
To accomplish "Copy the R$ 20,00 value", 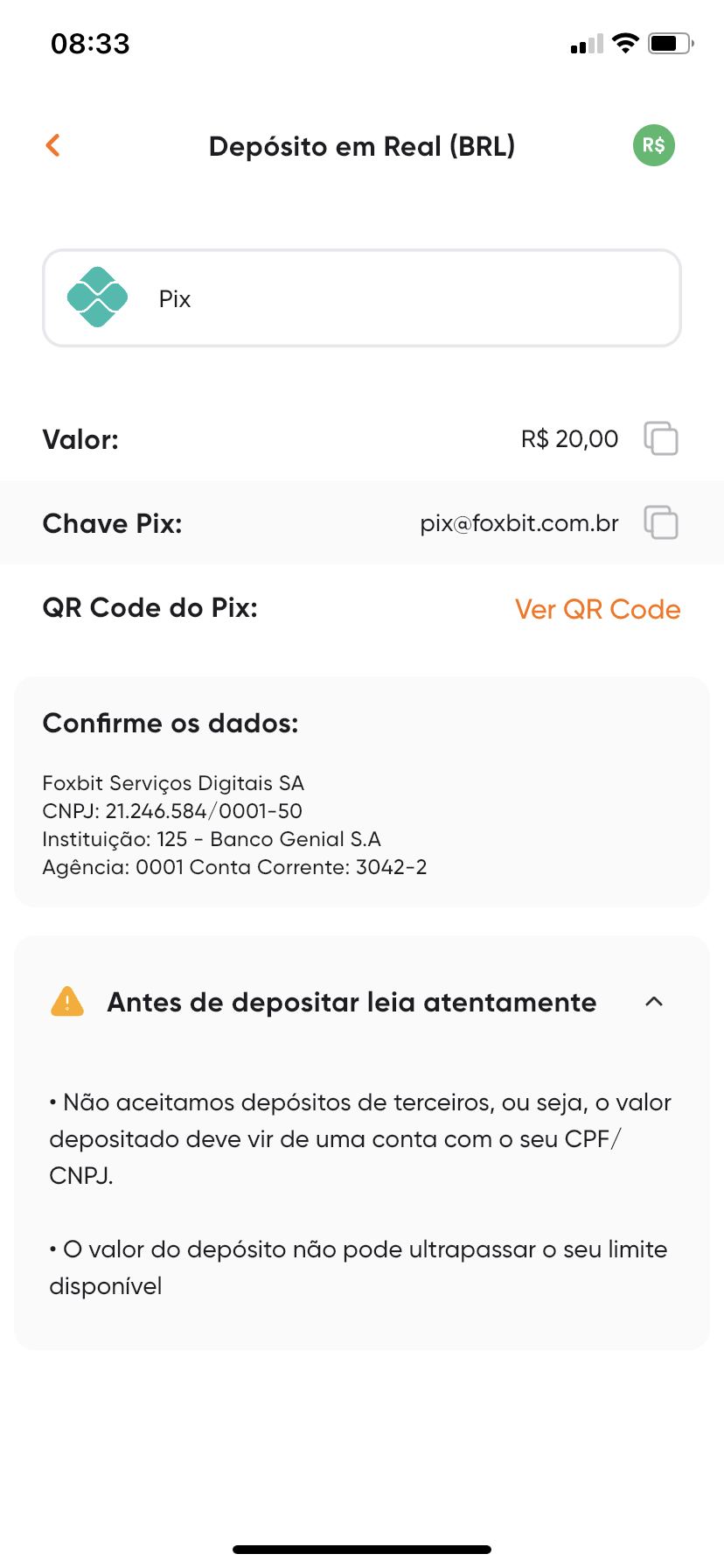I will point(661,438).
